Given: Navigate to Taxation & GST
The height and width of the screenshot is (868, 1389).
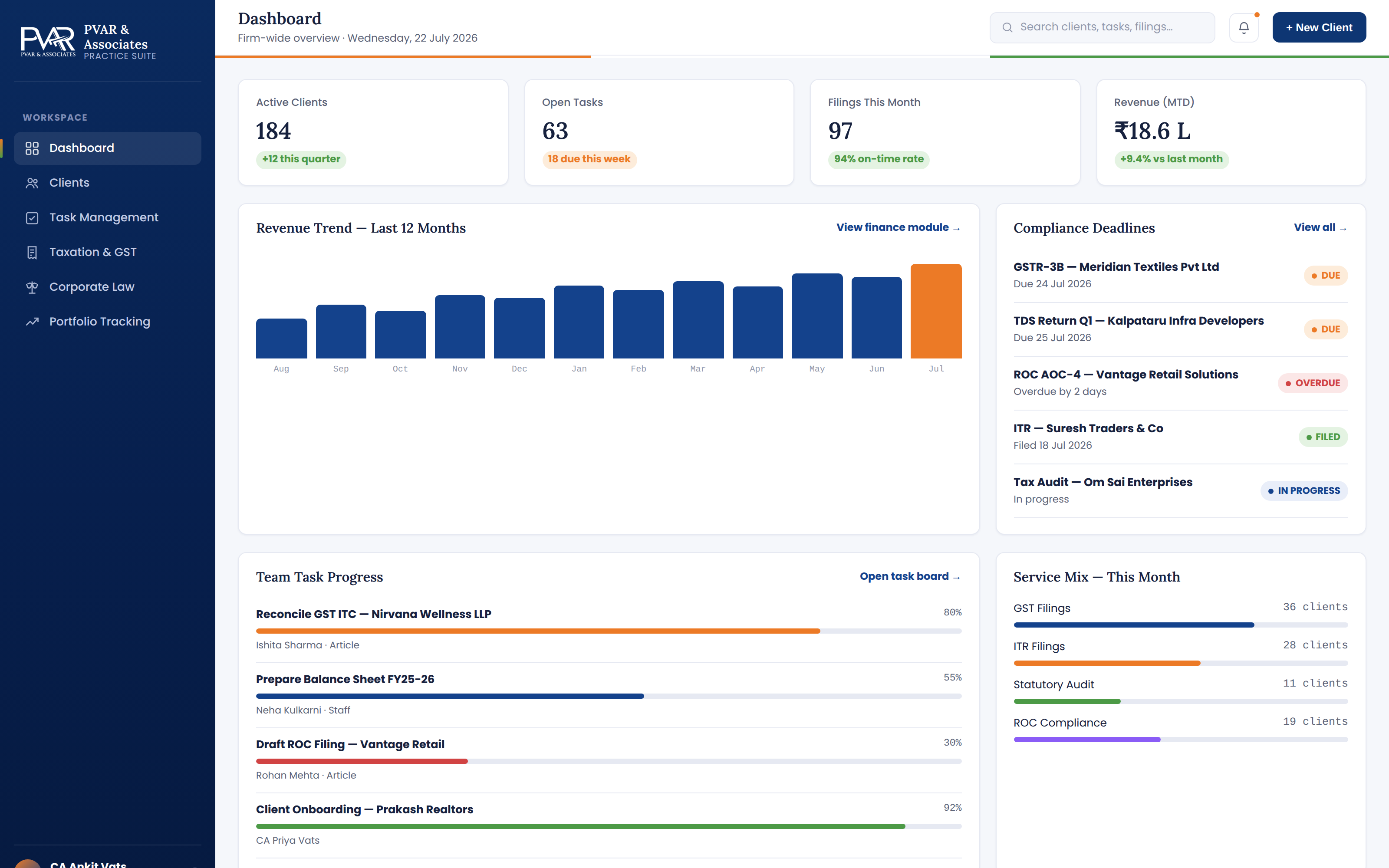Looking at the screenshot, I should pyautogui.click(x=107, y=253).
